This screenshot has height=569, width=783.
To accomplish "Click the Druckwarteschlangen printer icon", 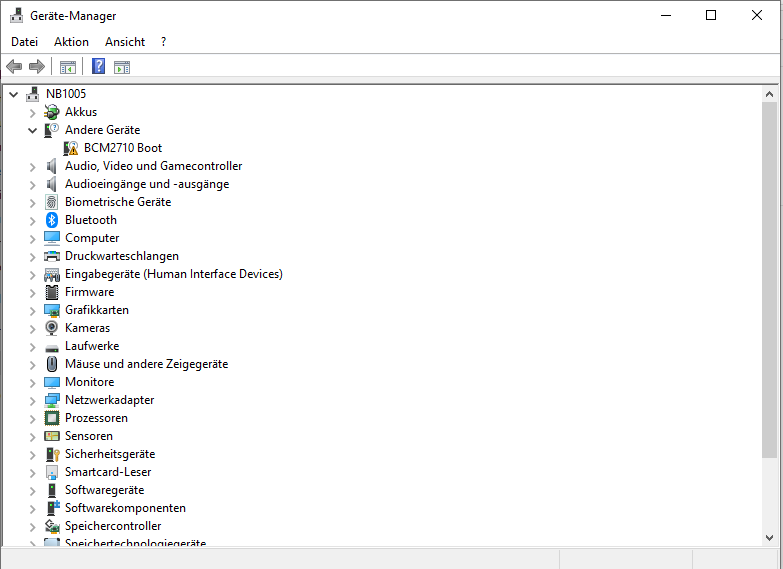I will 51,256.
